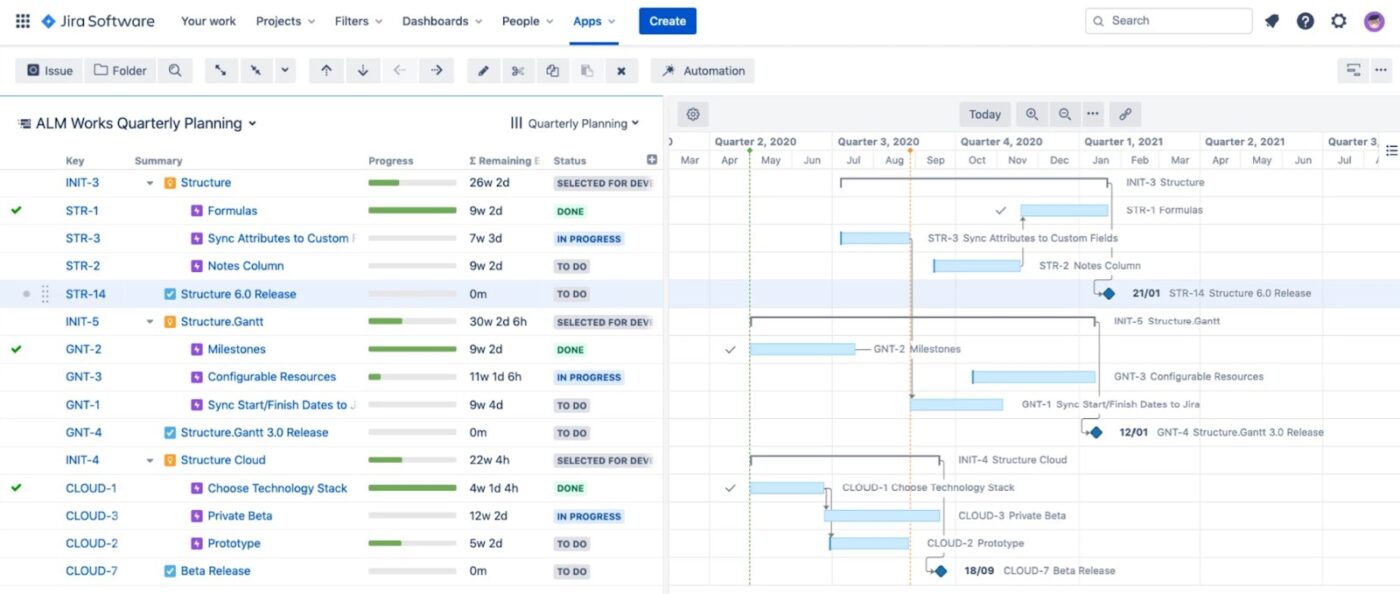This screenshot has width=1400, height=594.
Task: Click the Today button in Gantt
Action: pos(985,114)
